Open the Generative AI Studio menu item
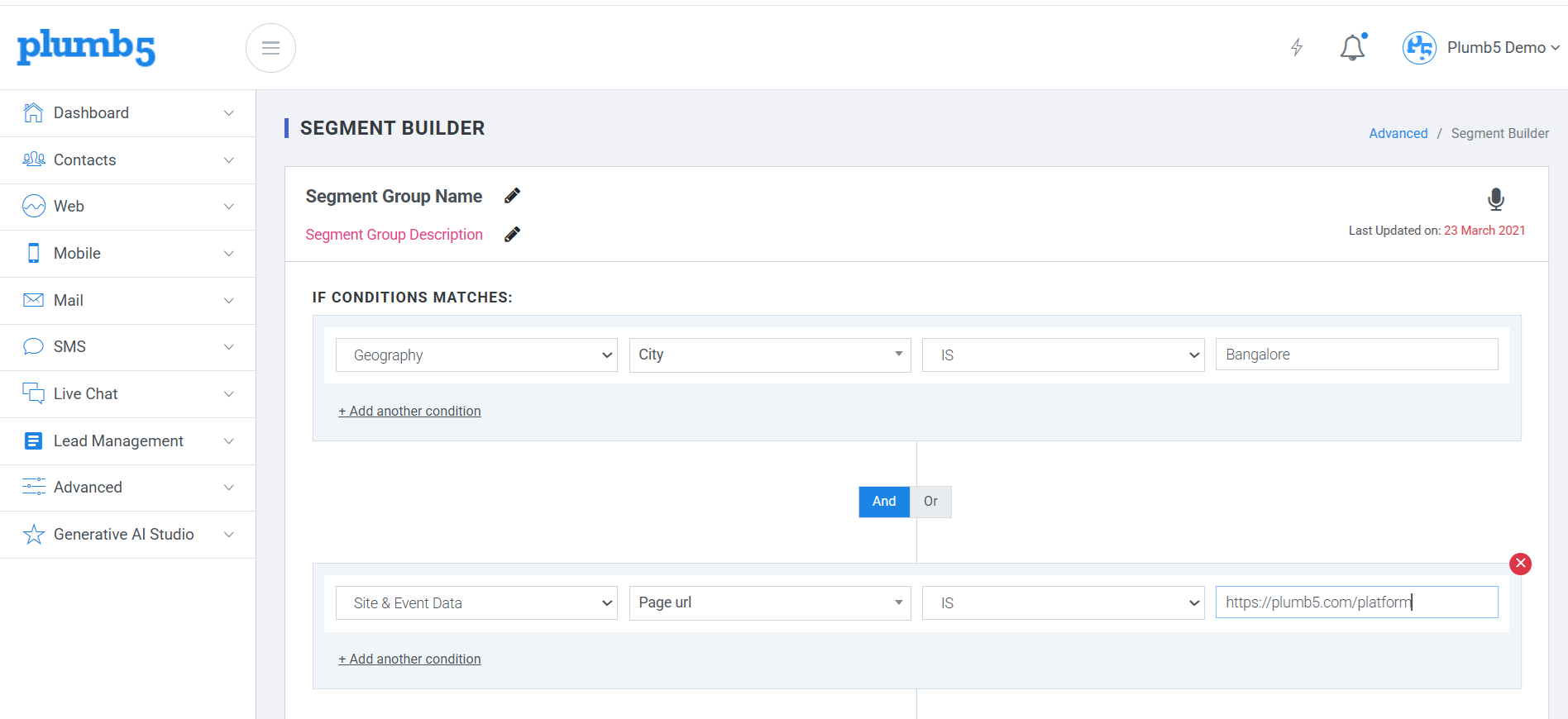Viewport: 1568px width, 719px height. tap(128, 535)
